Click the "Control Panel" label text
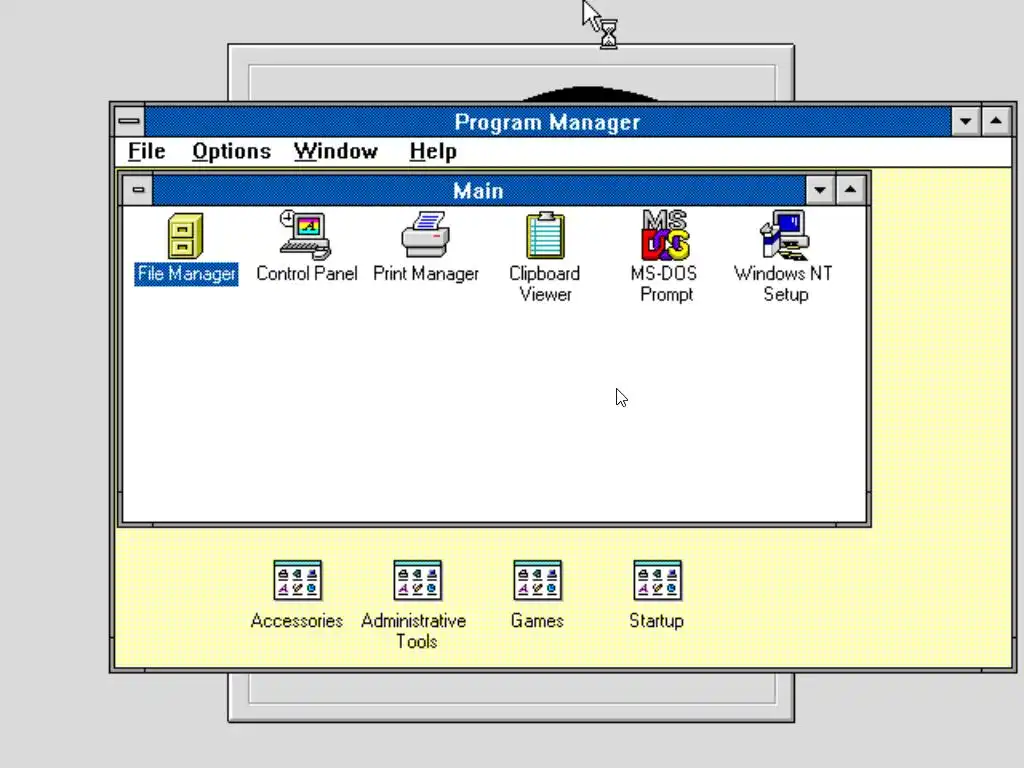This screenshot has height=768, width=1024. tap(306, 274)
